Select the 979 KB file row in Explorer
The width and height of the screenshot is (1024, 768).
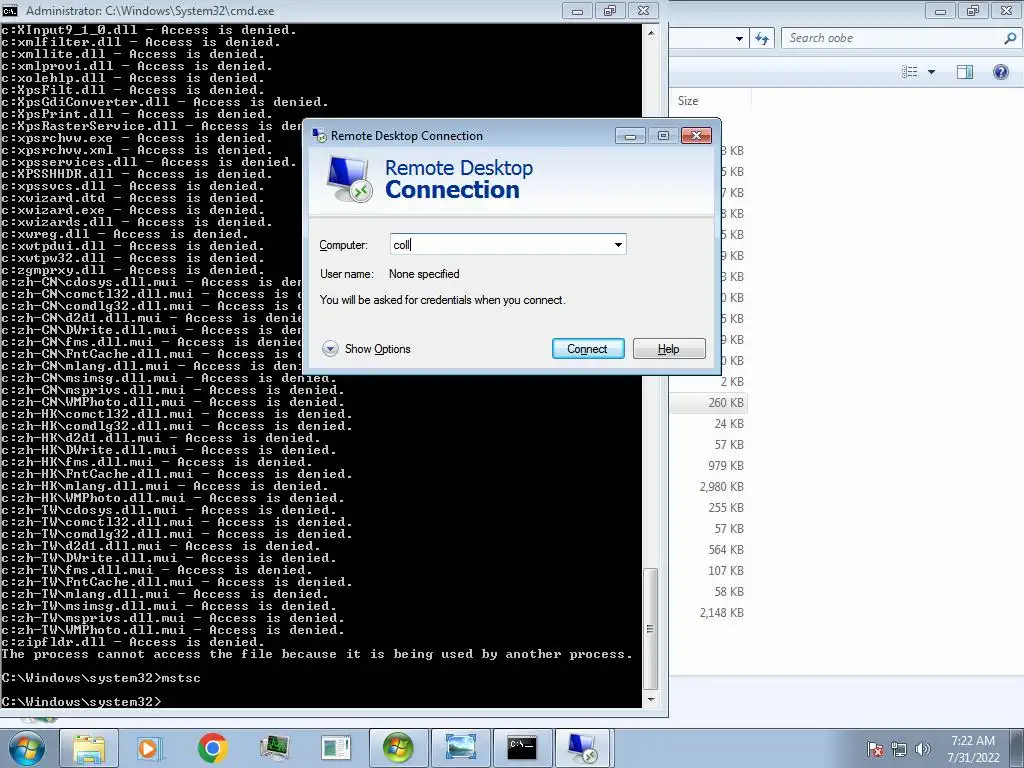[709, 466]
